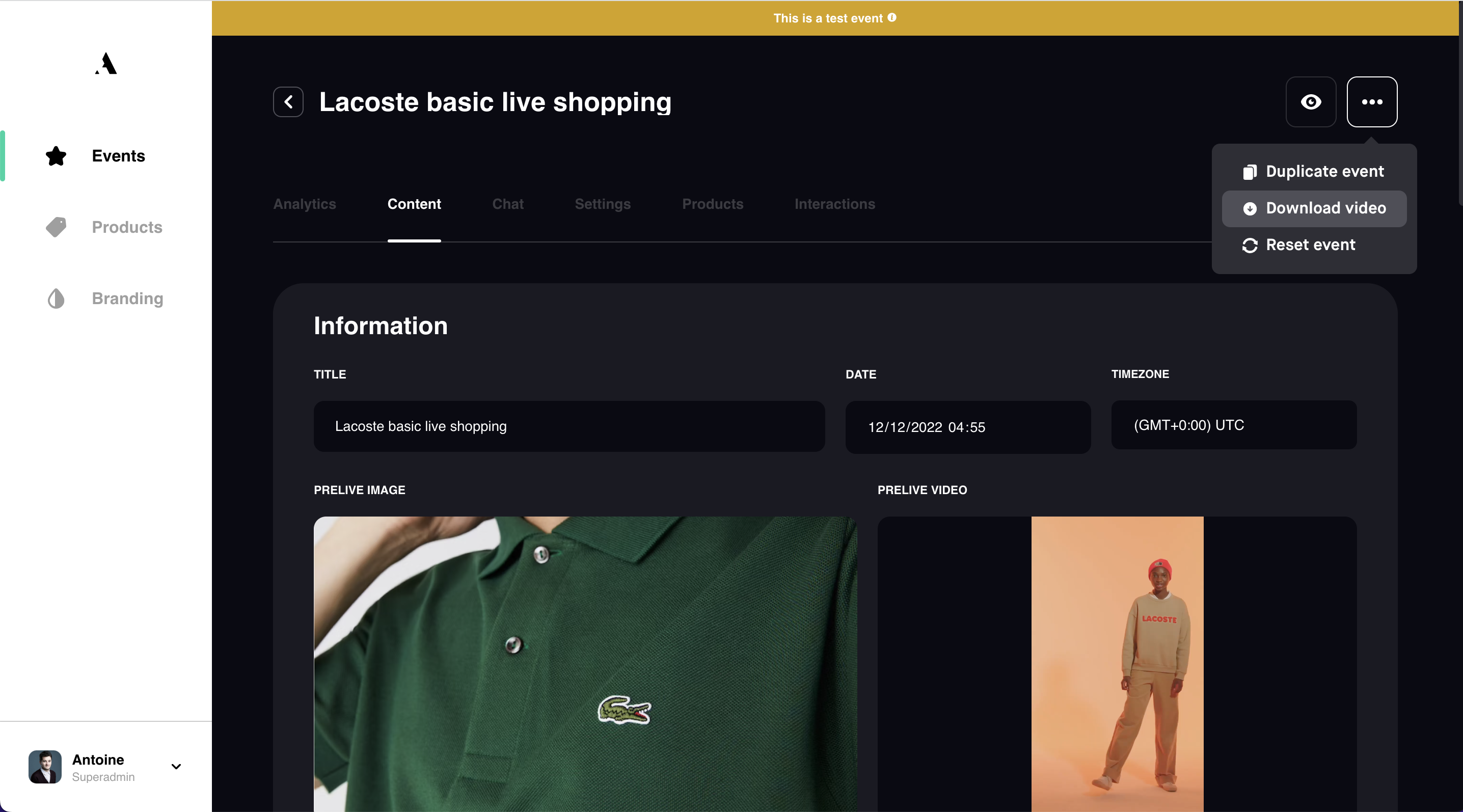Select the Content tab
This screenshot has width=1463, height=812.
[x=414, y=204]
